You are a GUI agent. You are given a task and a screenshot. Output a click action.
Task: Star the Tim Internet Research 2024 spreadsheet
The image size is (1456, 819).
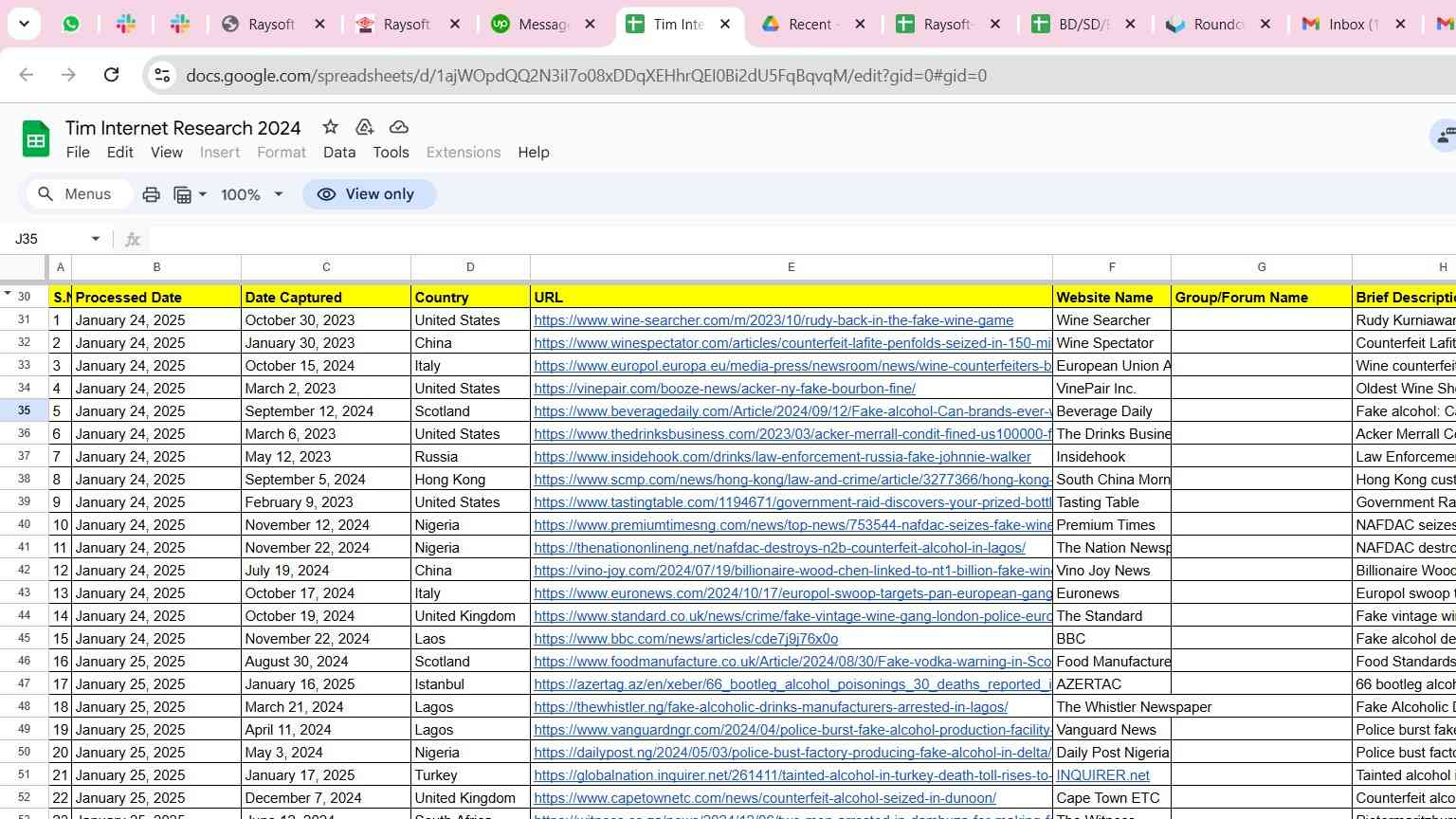(330, 127)
